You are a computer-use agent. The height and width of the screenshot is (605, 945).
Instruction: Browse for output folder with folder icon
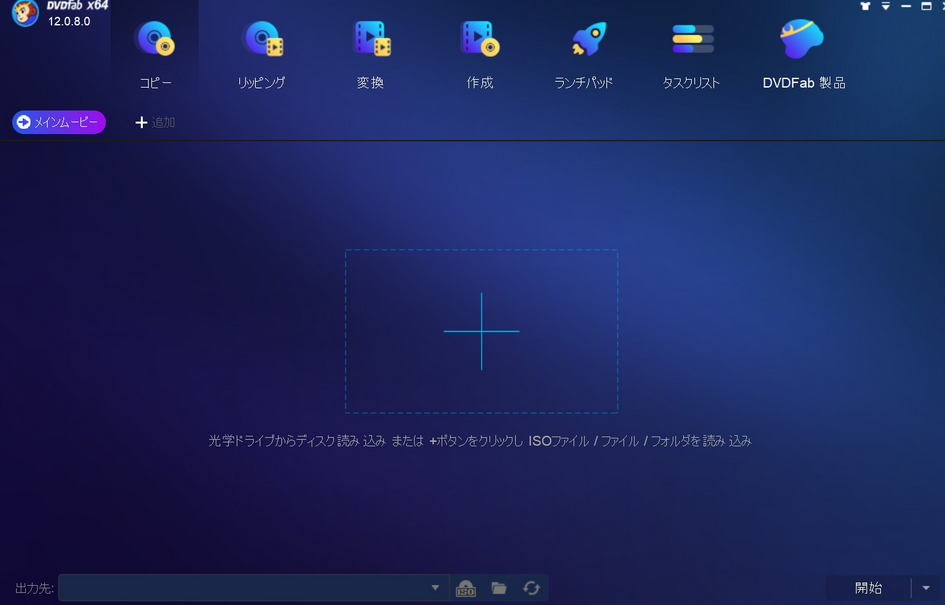click(499, 588)
